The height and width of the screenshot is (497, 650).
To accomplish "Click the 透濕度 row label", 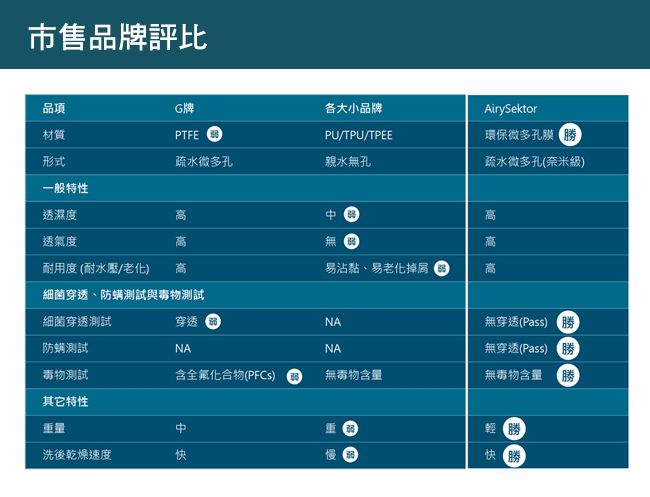I will (60, 215).
